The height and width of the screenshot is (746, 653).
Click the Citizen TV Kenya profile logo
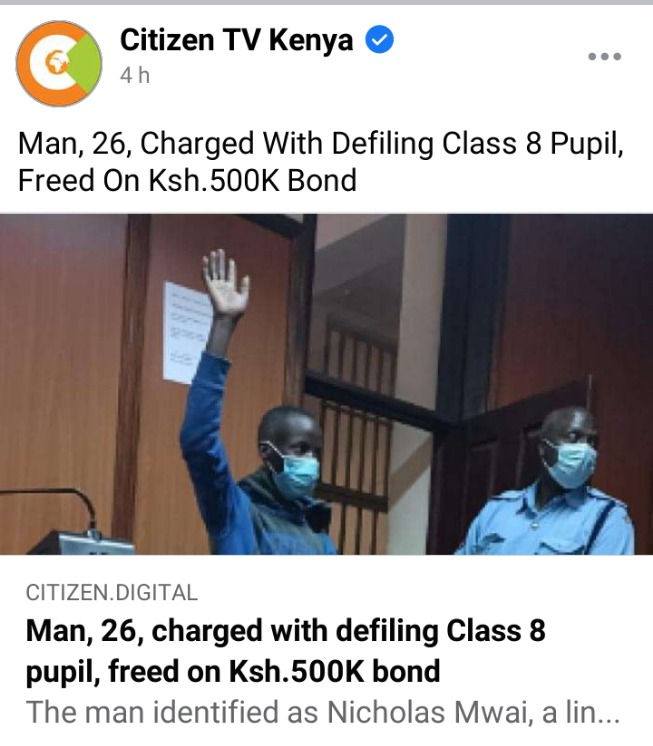click(x=59, y=63)
